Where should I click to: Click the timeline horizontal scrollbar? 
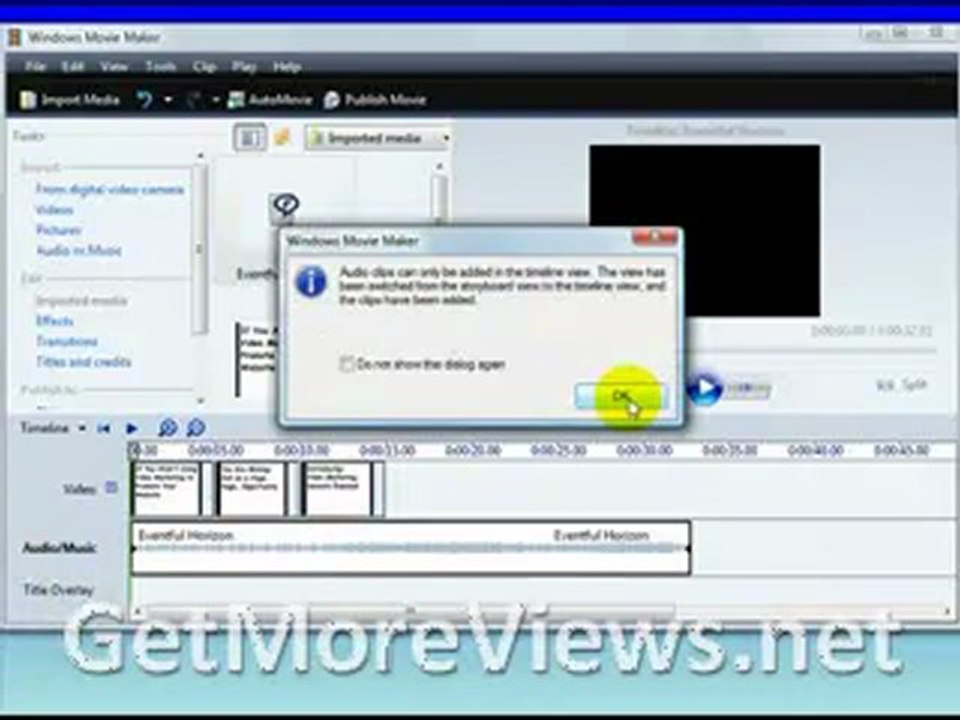tap(410, 610)
